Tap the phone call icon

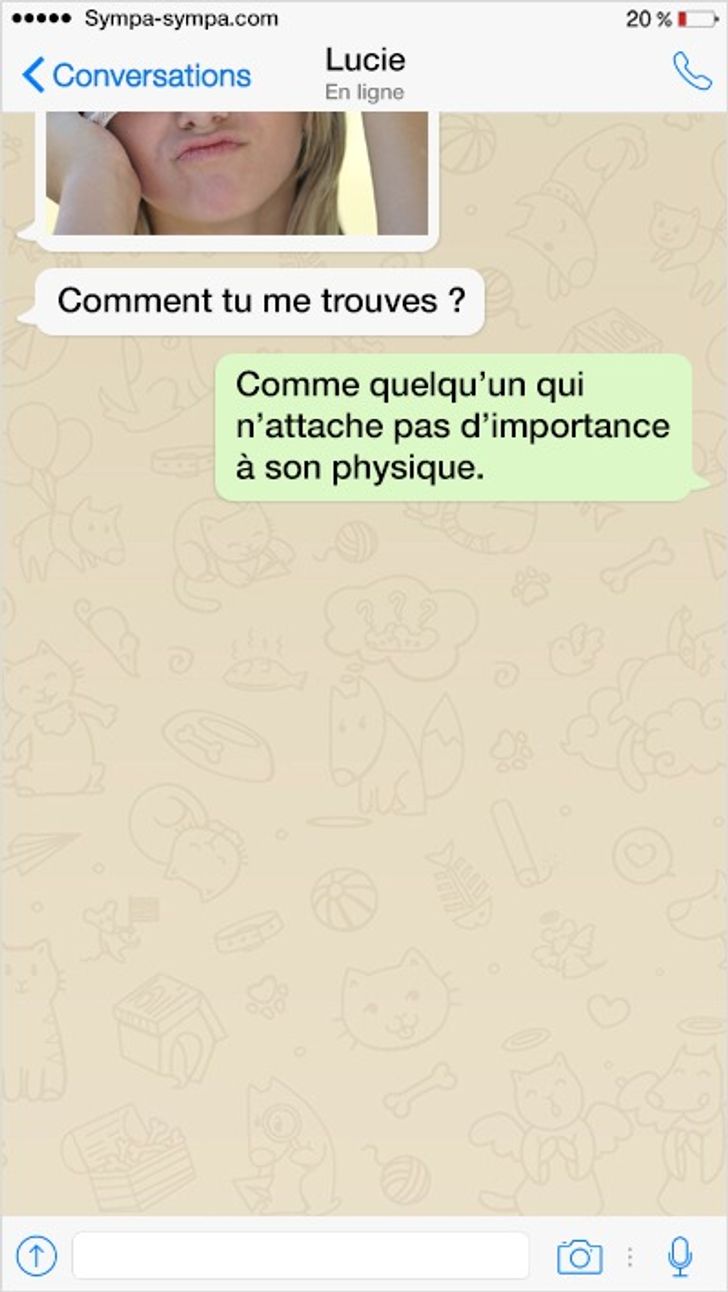692,72
